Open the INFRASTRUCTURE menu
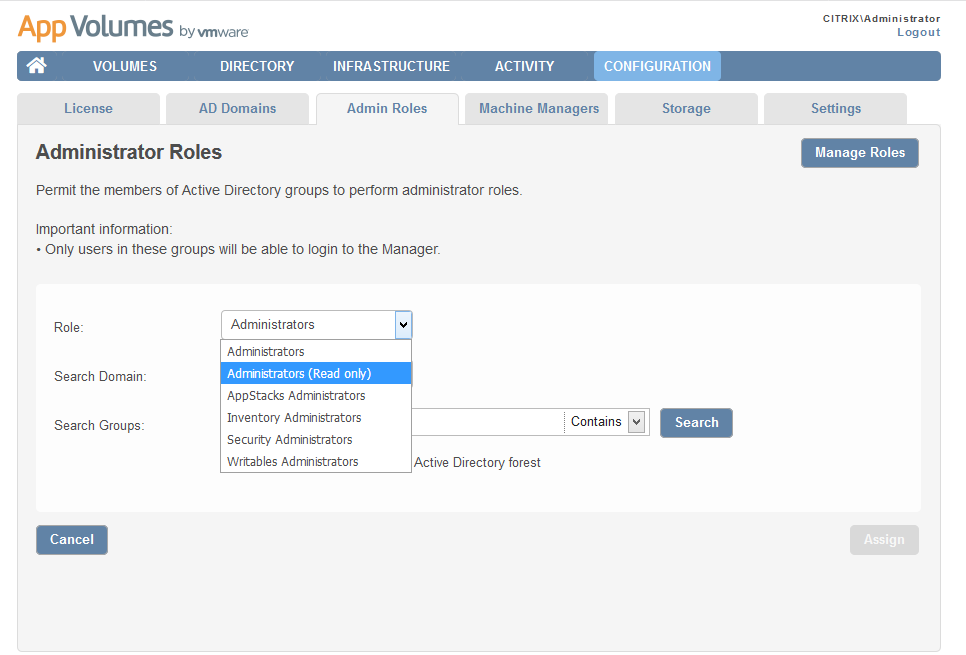The image size is (966, 655). click(x=391, y=66)
